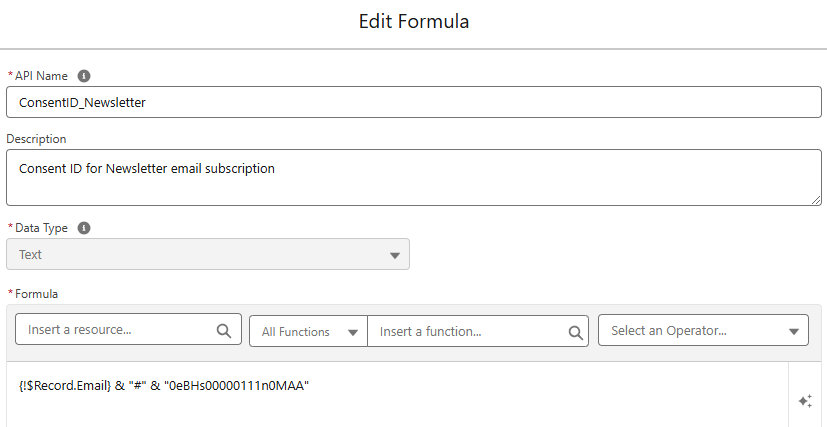
Task: Place cursor in the formula expression text
Action: pos(164,386)
